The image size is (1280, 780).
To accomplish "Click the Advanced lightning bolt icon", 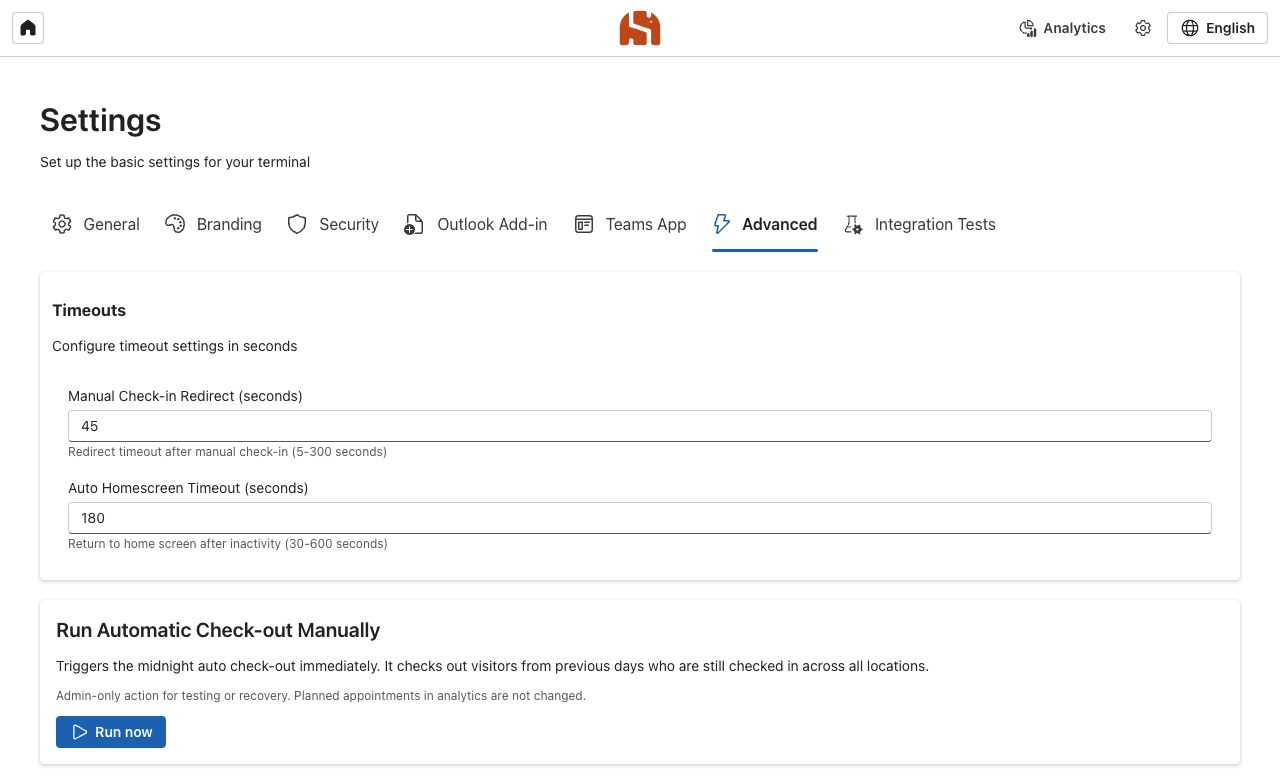I will 721,224.
